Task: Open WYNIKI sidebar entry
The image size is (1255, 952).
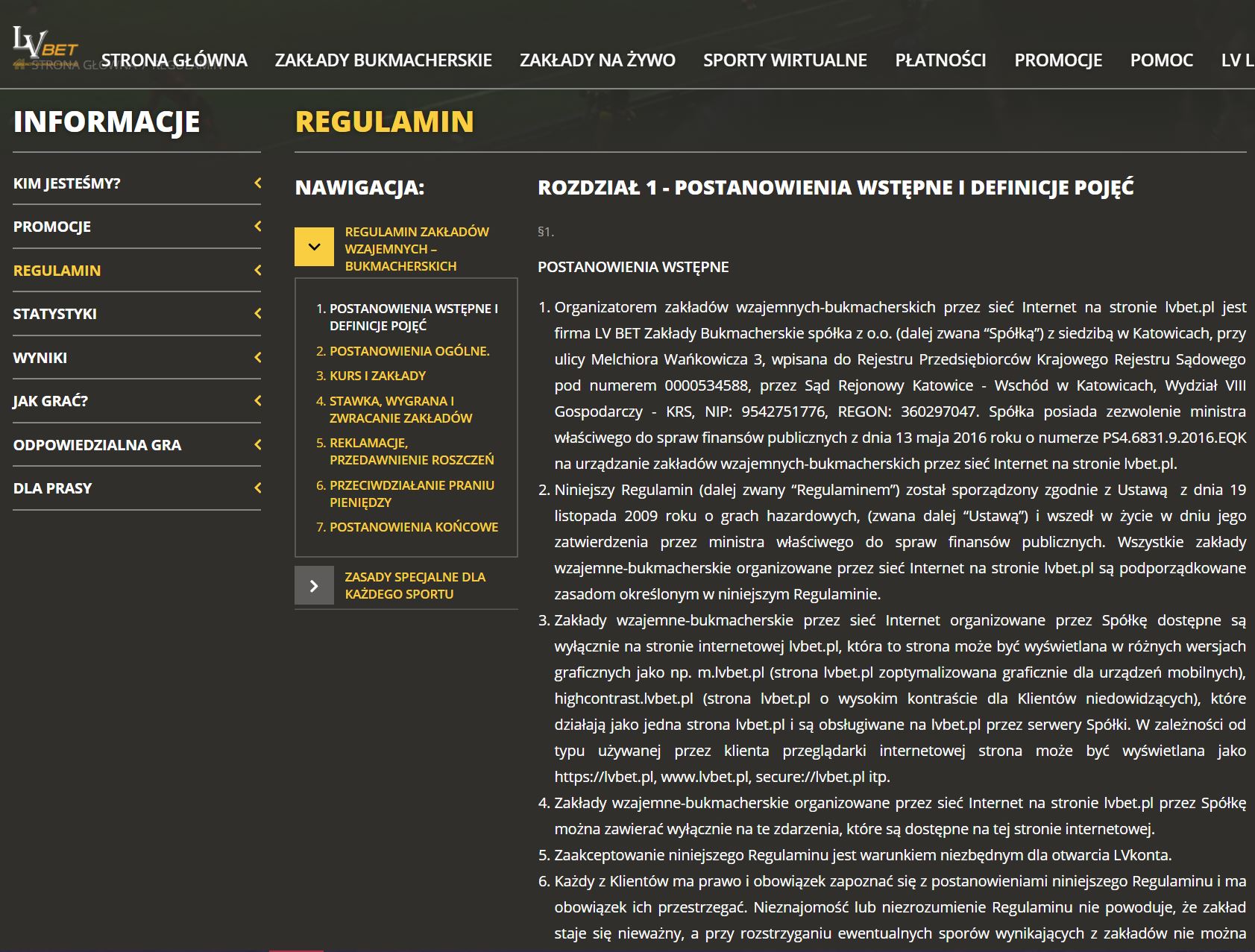Action: (40, 358)
